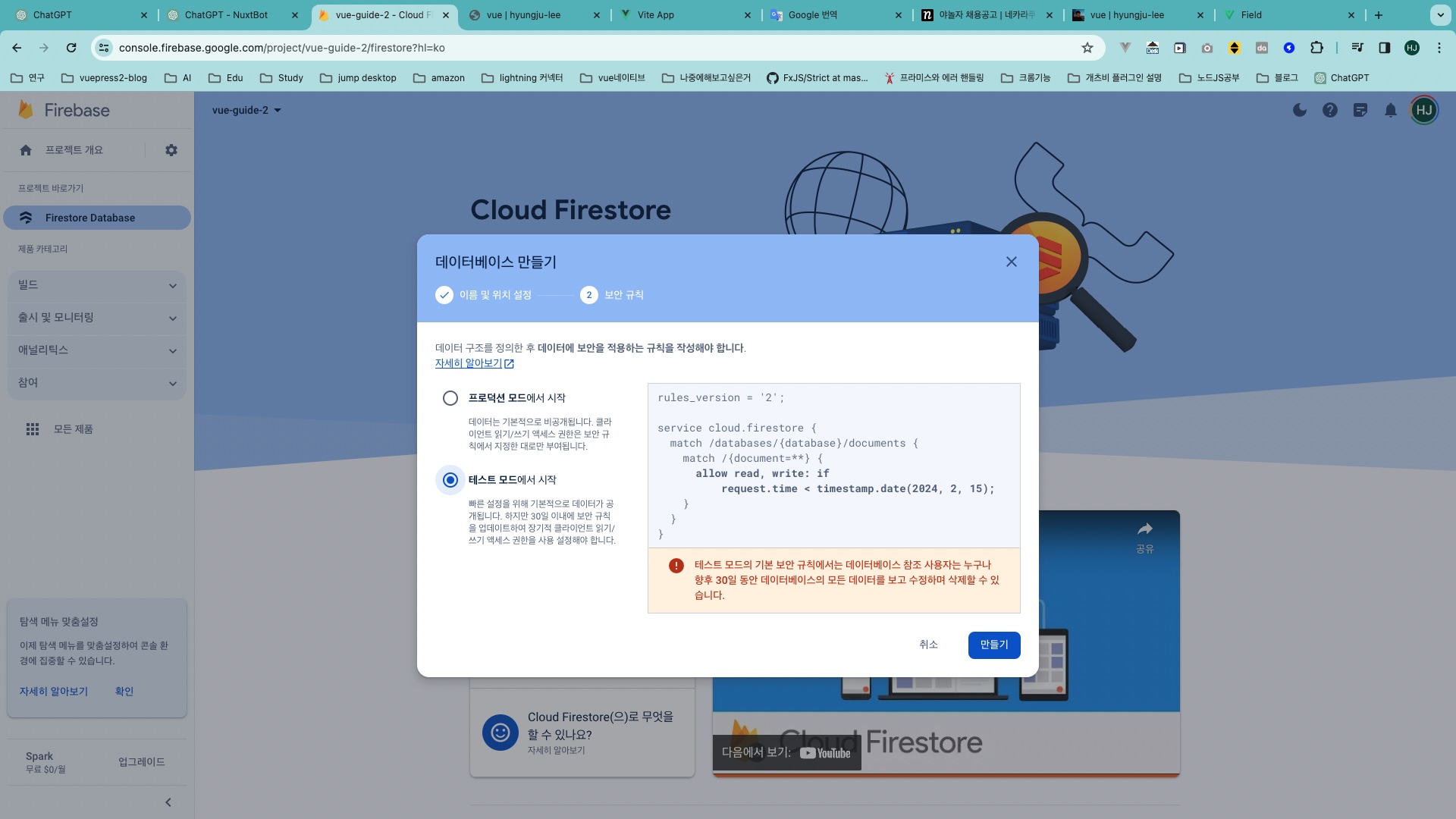Click the 보안 규칙 step 2 indicator
Image resolution: width=1456 pixels, height=819 pixels.
pyautogui.click(x=612, y=295)
